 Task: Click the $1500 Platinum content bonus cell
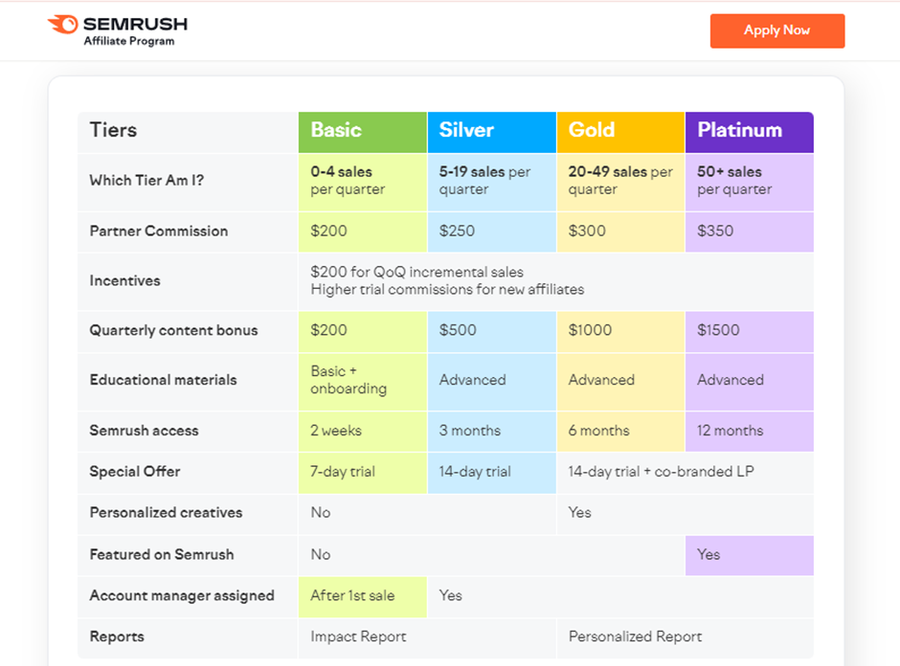tap(750, 331)
